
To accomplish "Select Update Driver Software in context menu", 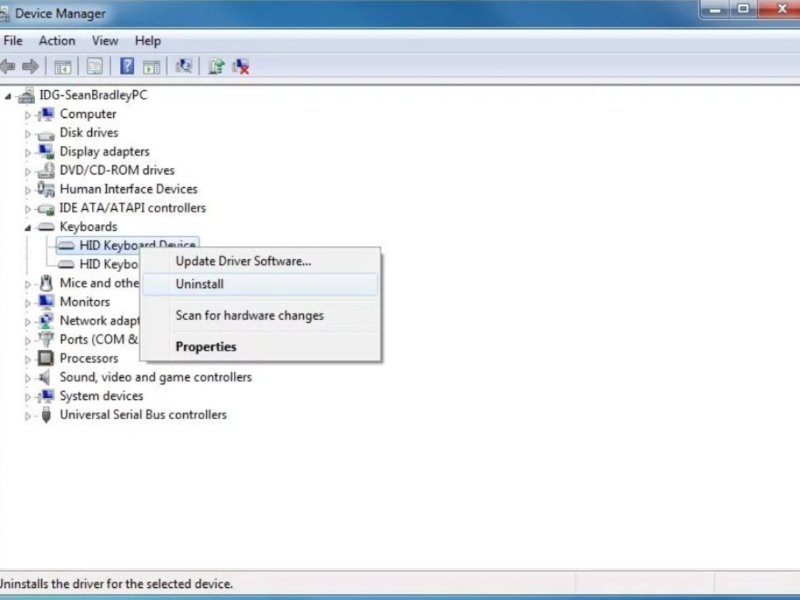I will coord(243,261).
